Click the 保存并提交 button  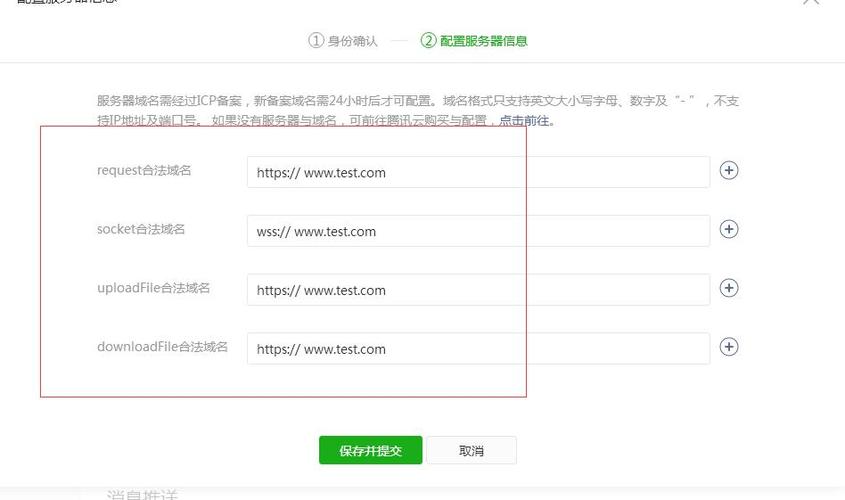[x=371, y=450]
